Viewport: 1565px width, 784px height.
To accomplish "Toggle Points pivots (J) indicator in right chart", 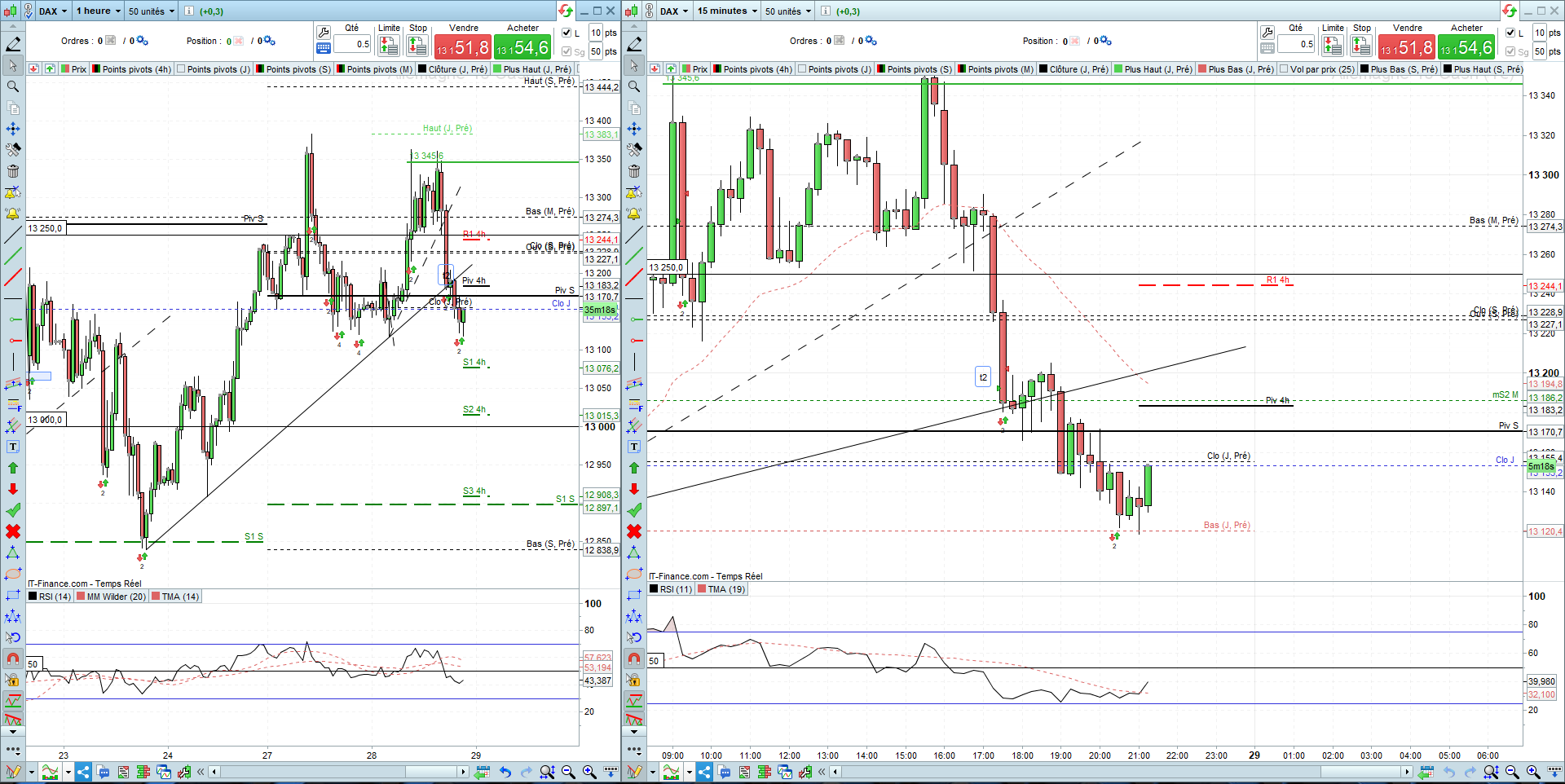I will (835, 69).
